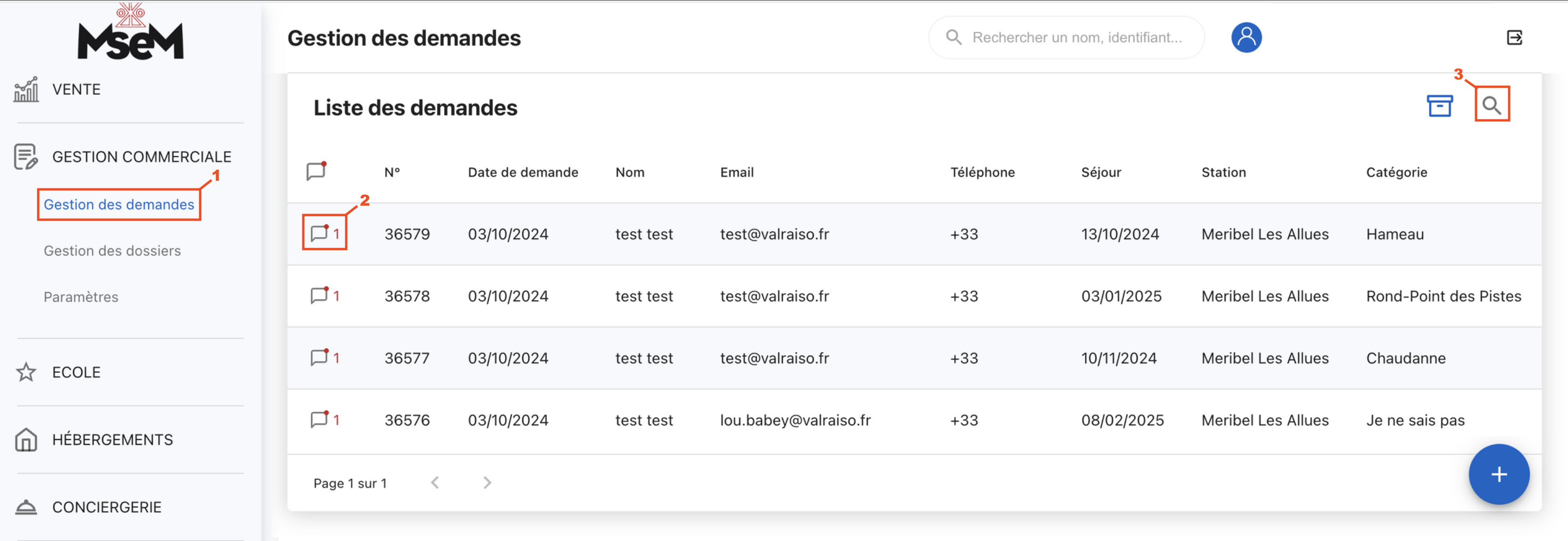Open Paramètres submenu item

point(81,297)
